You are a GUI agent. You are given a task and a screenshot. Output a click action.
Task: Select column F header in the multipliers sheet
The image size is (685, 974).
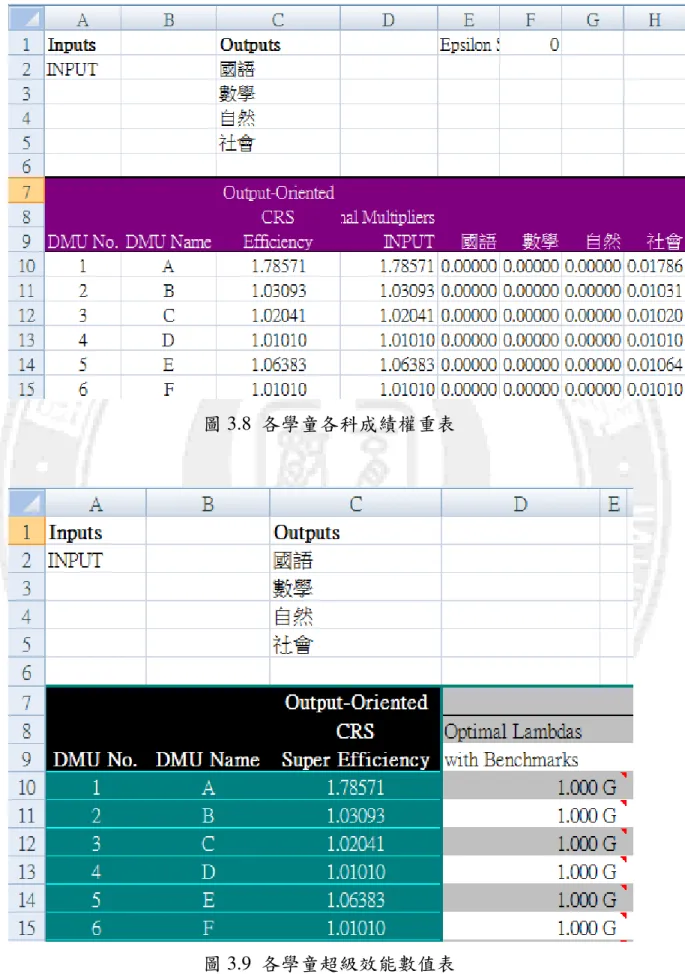[x=530, y=20]
